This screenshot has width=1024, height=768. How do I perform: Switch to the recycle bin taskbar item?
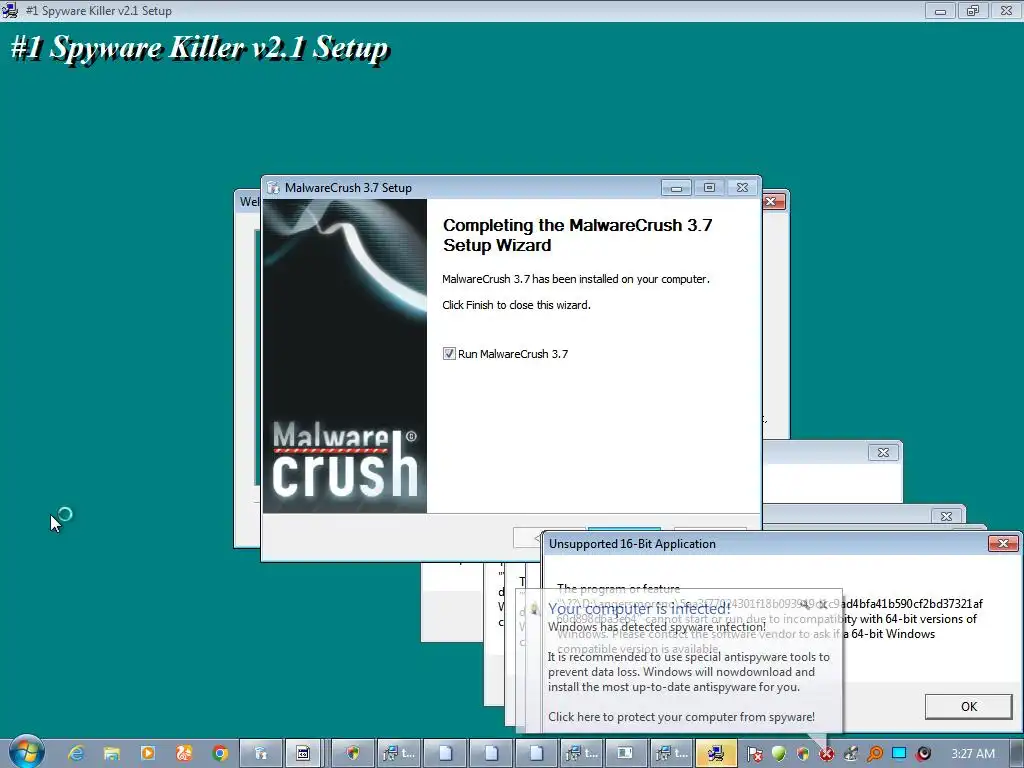(261, 754)
